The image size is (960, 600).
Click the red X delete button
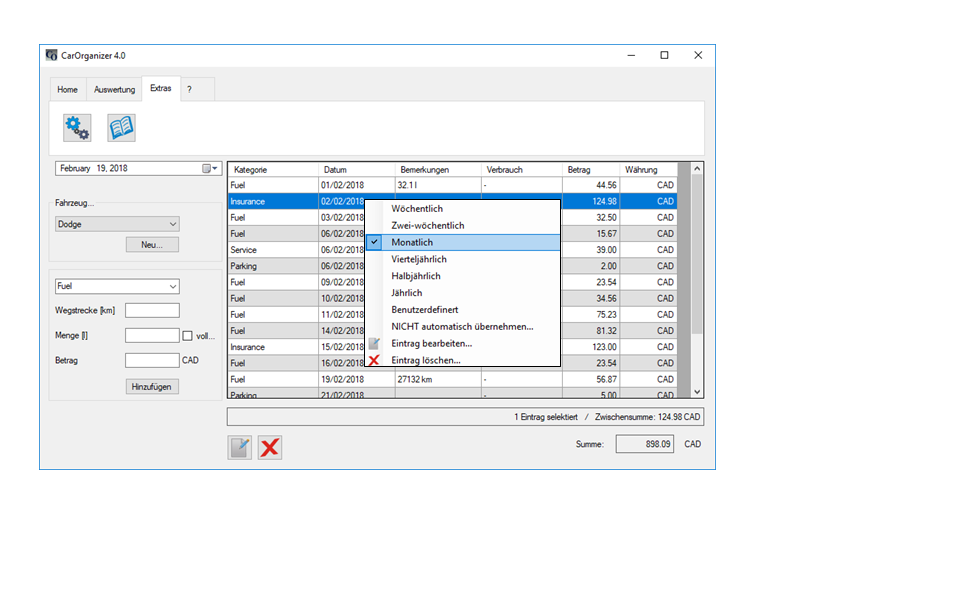pos(269,447)
